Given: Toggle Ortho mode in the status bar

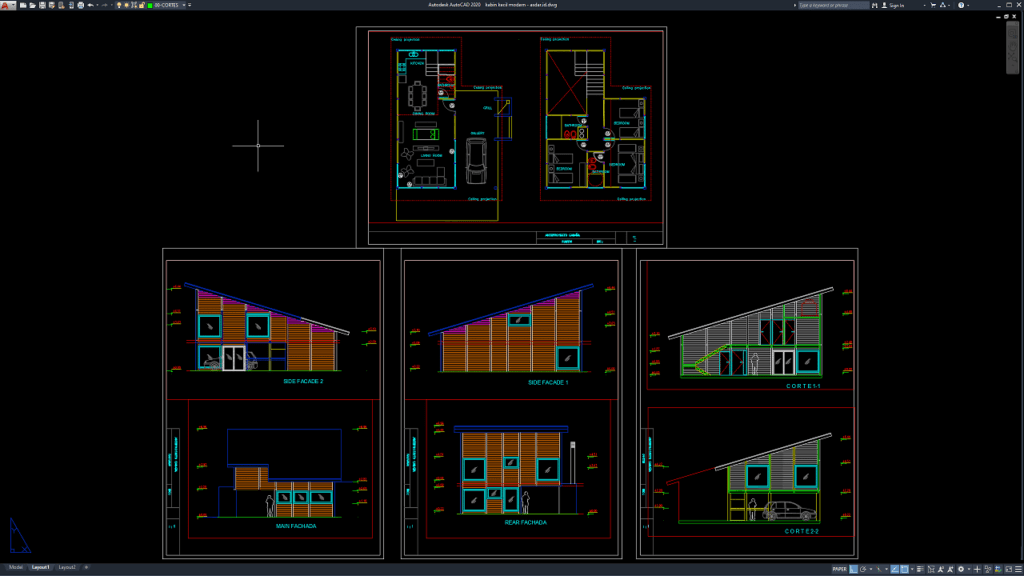Looking at the screenshot, I should point(894,570).
